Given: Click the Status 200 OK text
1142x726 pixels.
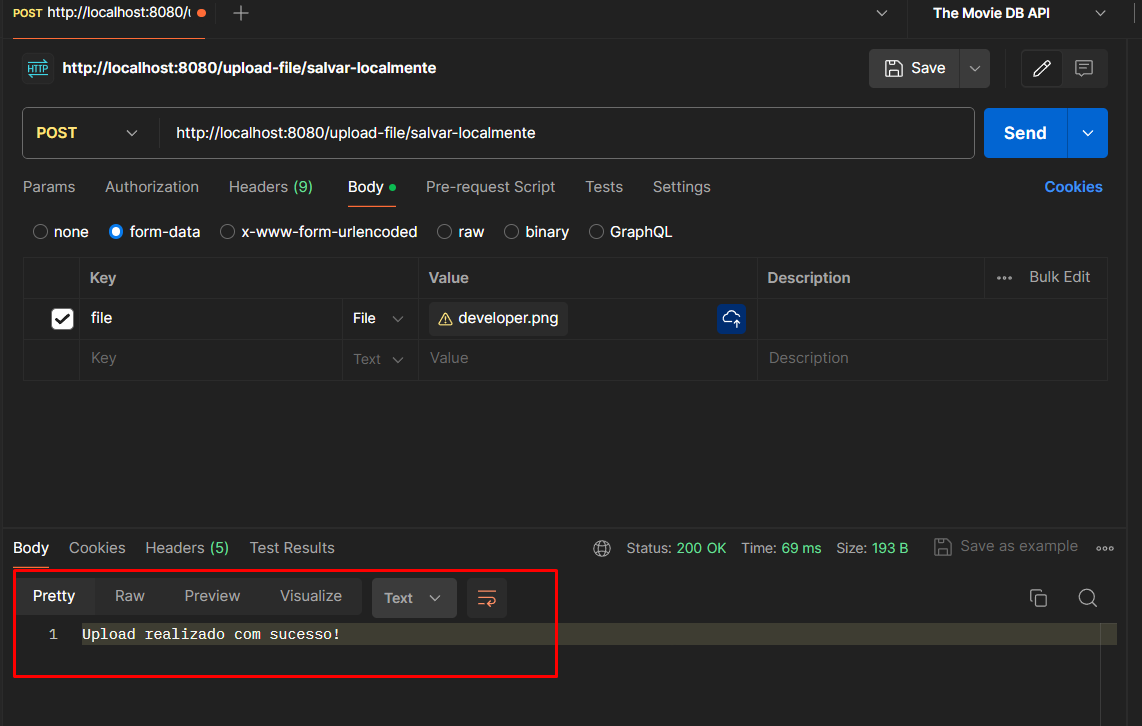Looking at the screenshot, I should click(676, 548).
